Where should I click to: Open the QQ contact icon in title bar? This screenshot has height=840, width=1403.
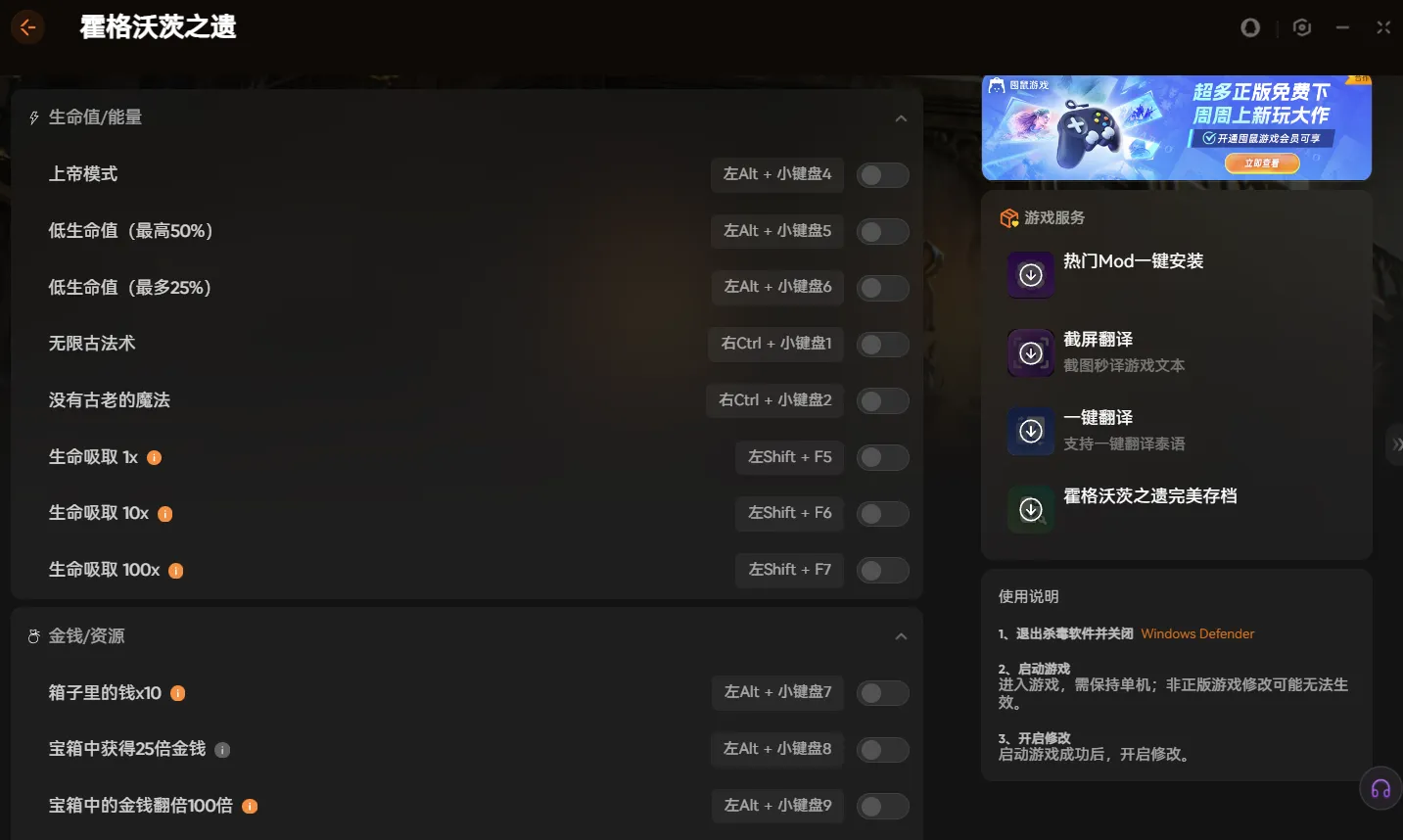(x=1250, y=27)
